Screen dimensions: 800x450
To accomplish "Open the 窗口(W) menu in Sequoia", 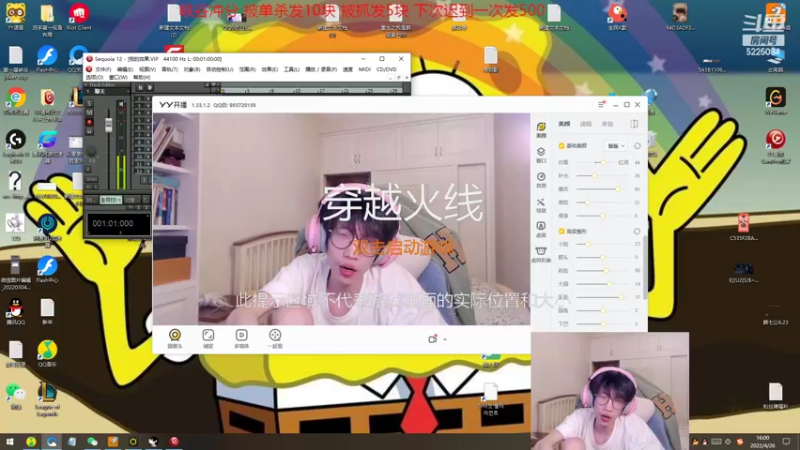I will click(118, 77).
